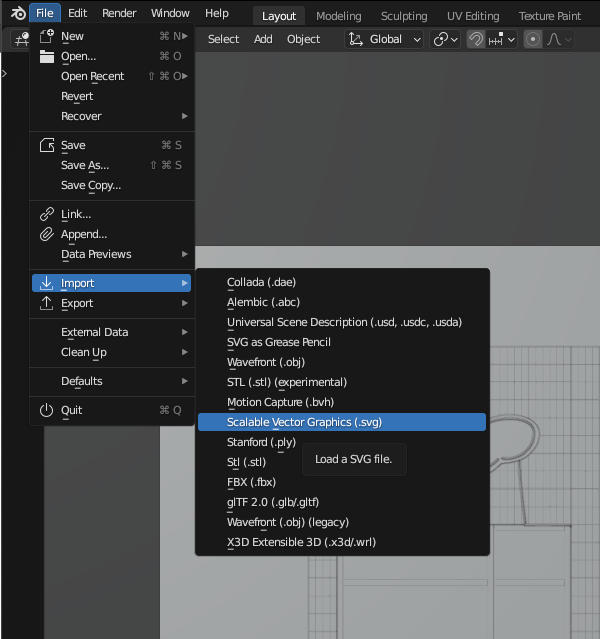Import Universal Scene Description file
Image resolution: width=600 pixels, height=639 pixels.
(342, 322)
